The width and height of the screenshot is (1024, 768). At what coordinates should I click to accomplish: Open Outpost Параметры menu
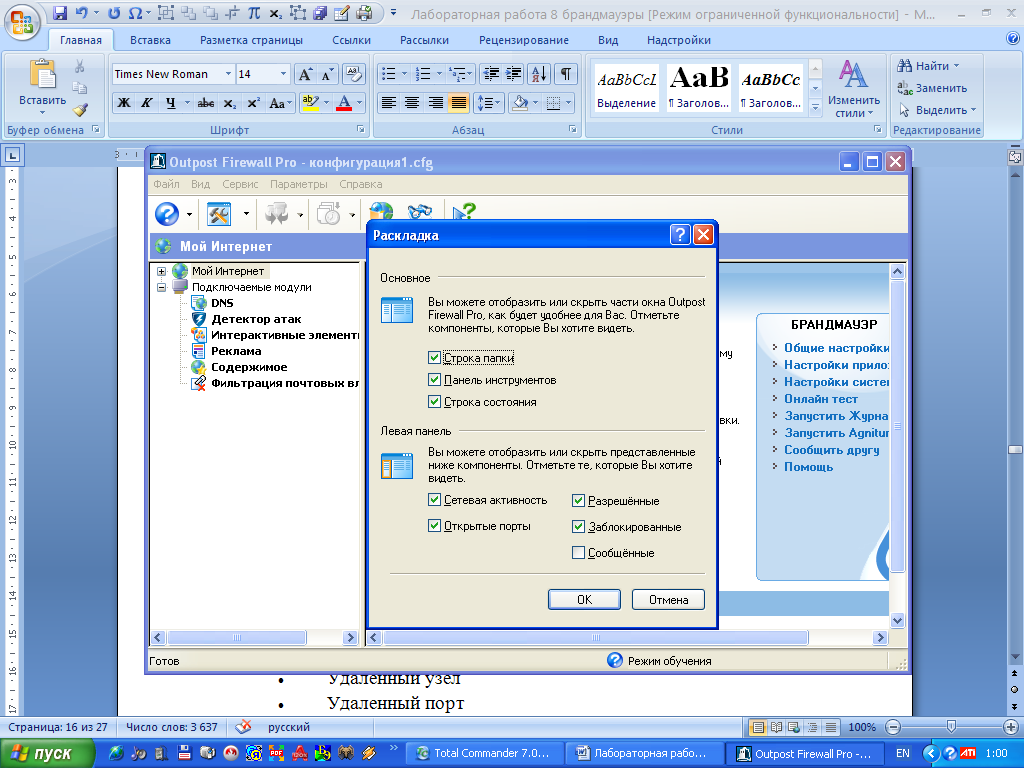click(299, 184)
